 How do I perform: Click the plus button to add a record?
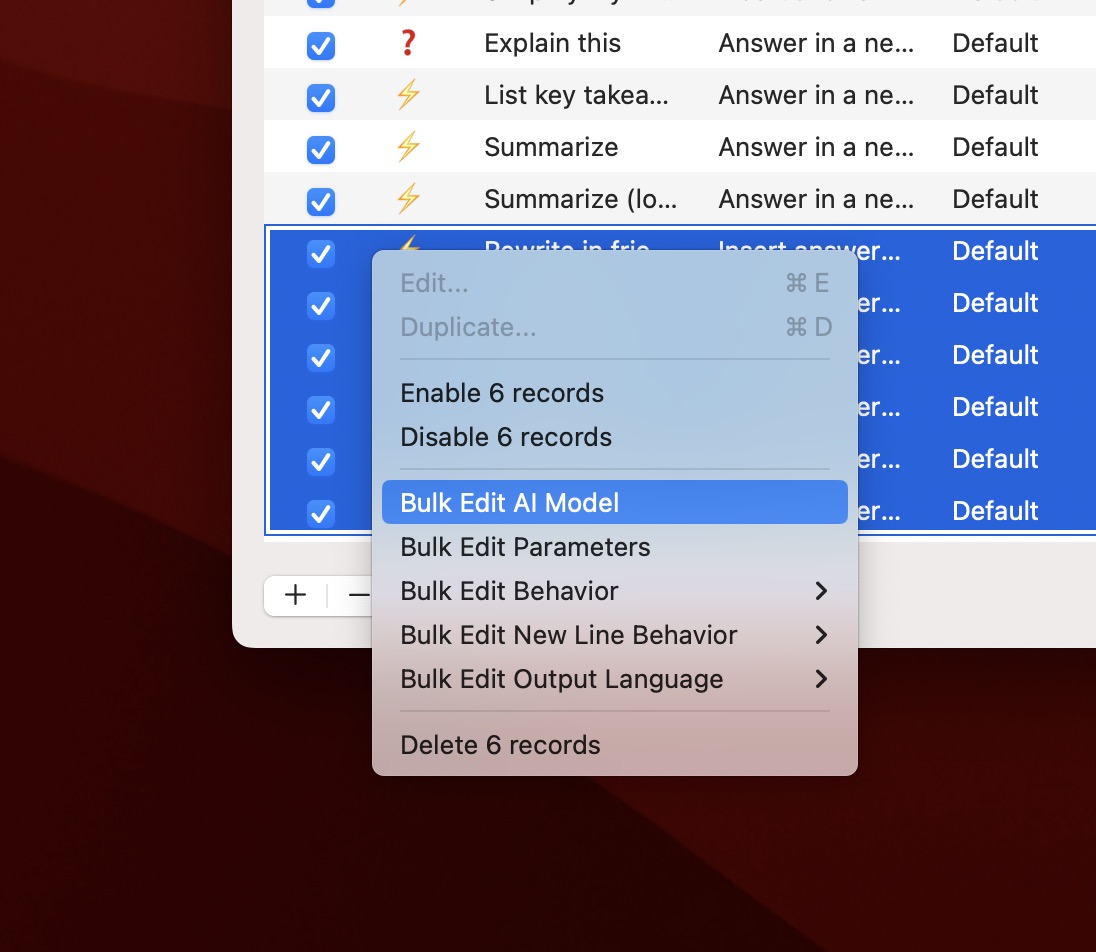click(x=295, y=595)
